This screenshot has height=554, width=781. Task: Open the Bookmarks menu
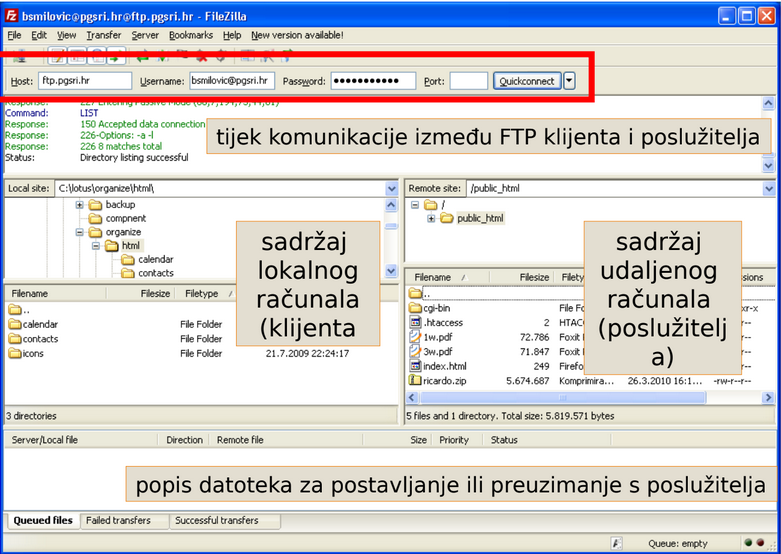pos(191,35)
